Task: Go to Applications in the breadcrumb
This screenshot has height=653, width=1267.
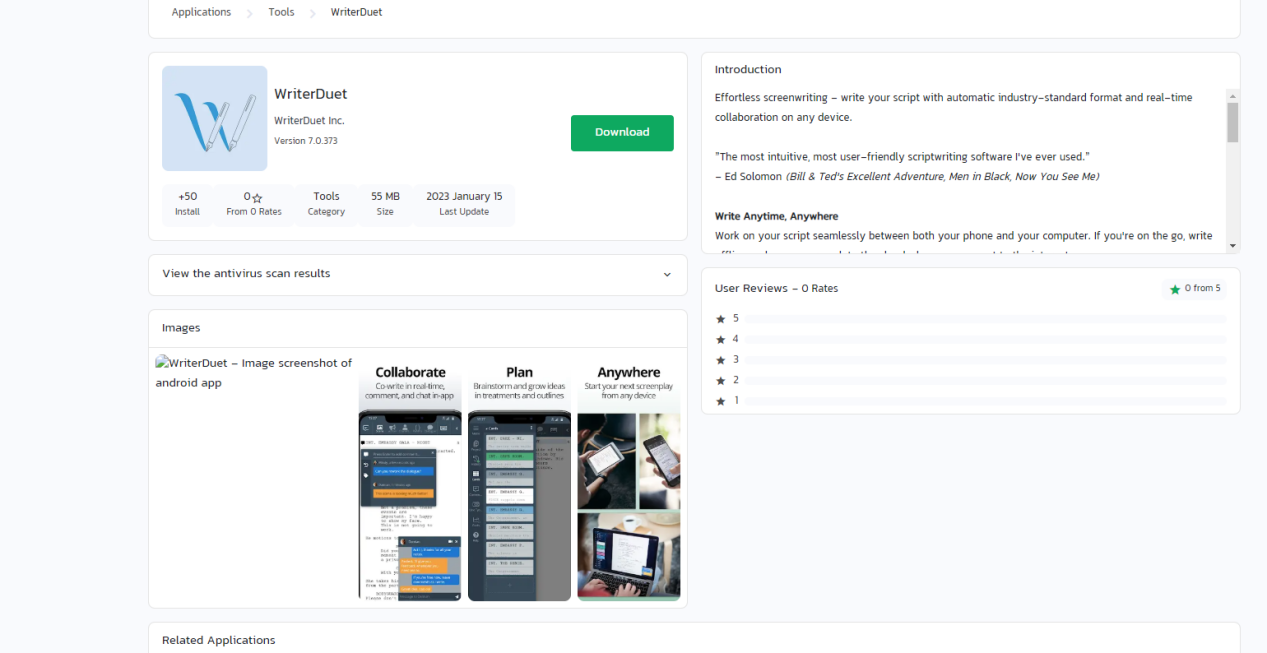Action: (201, 13)
